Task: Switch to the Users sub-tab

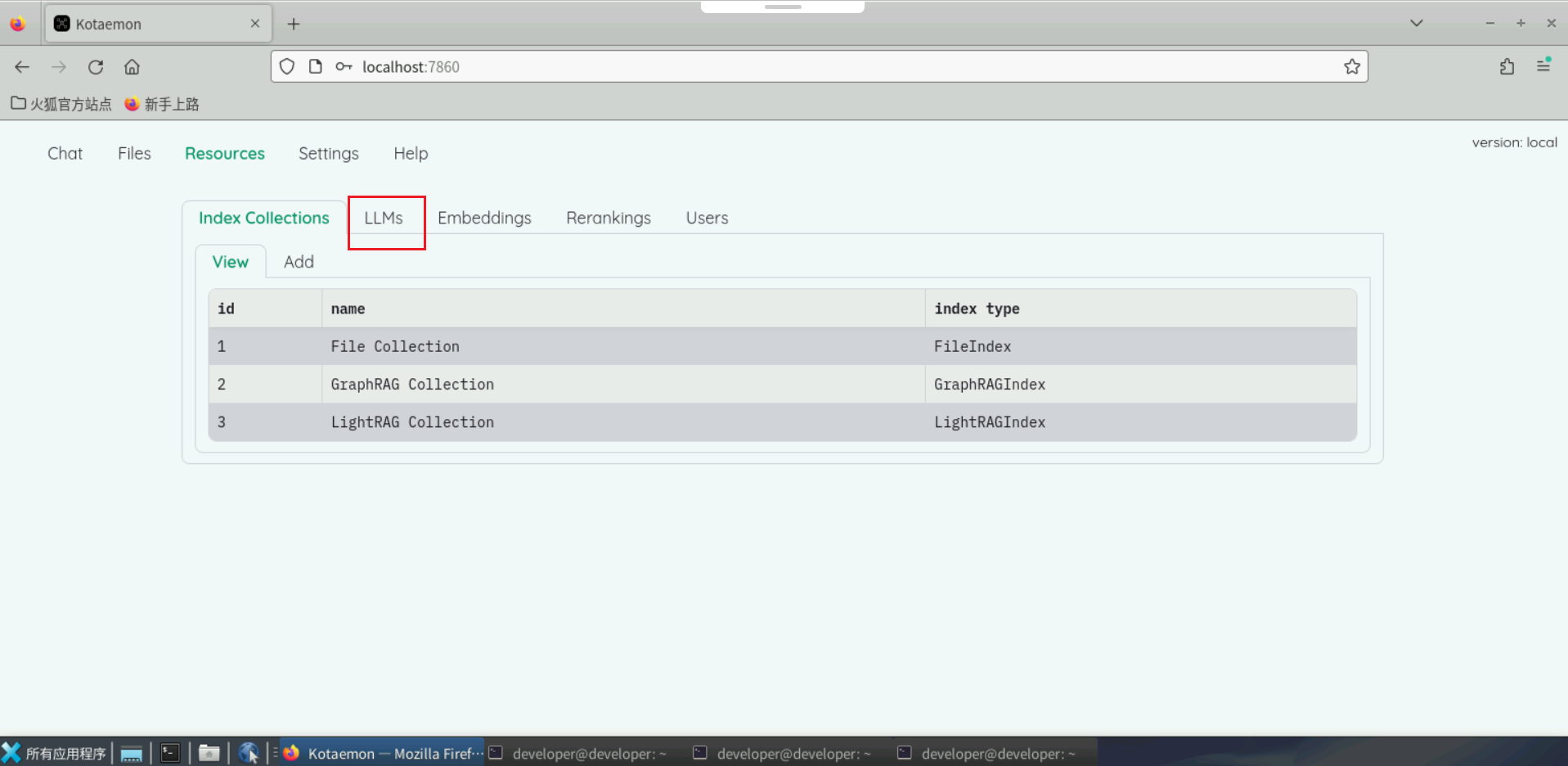Action: [707, 218]
